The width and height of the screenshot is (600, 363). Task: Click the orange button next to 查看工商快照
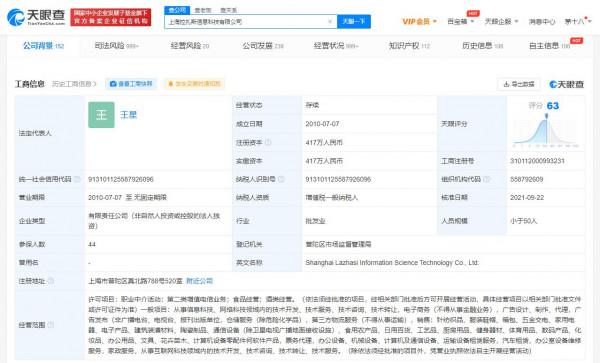(194, 84)
